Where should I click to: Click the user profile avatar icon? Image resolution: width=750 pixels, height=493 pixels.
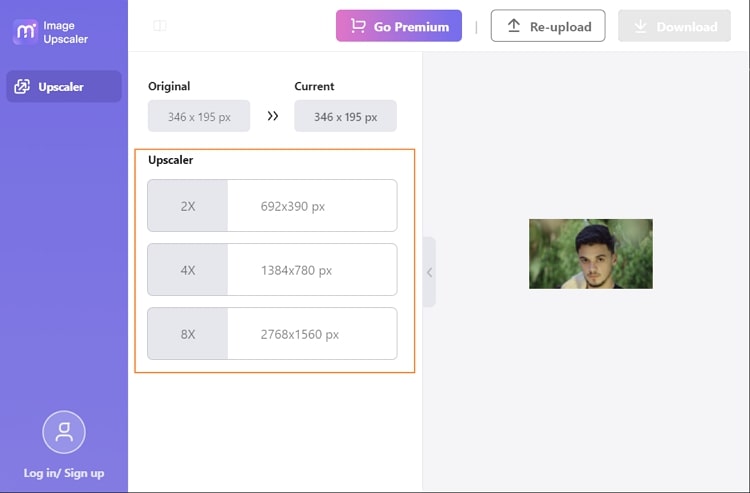[x=64, y=432]
